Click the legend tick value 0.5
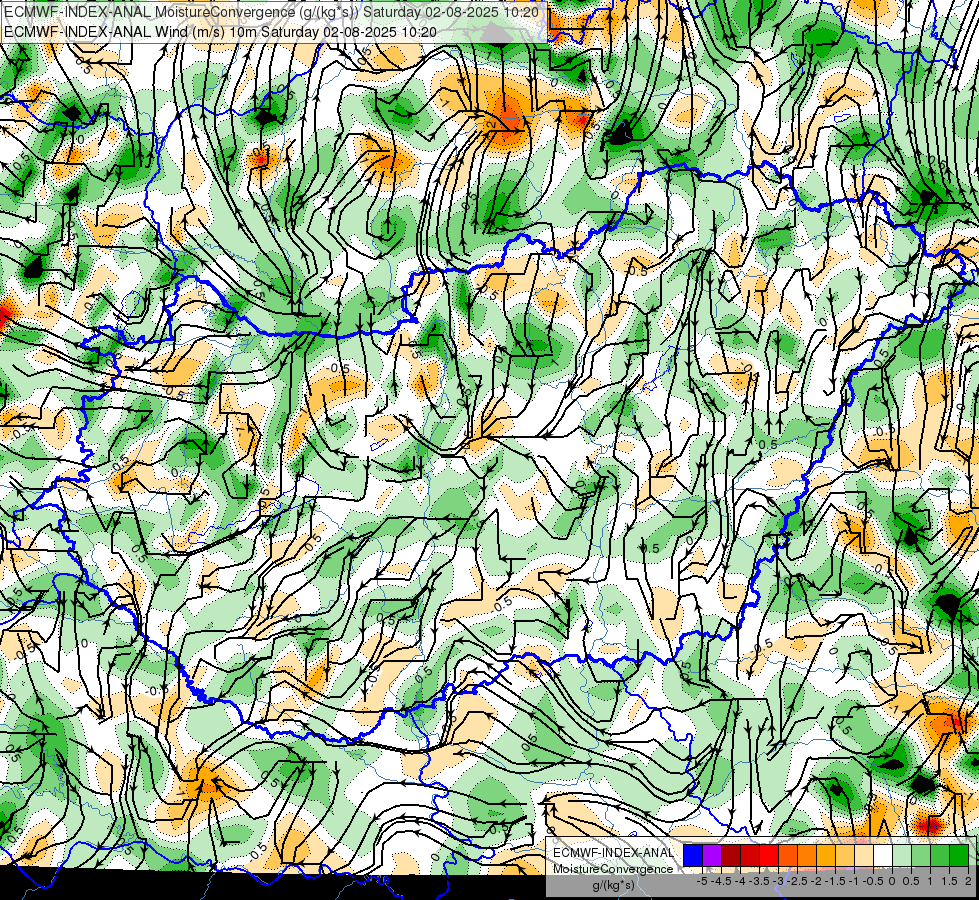 pos(911,881)
